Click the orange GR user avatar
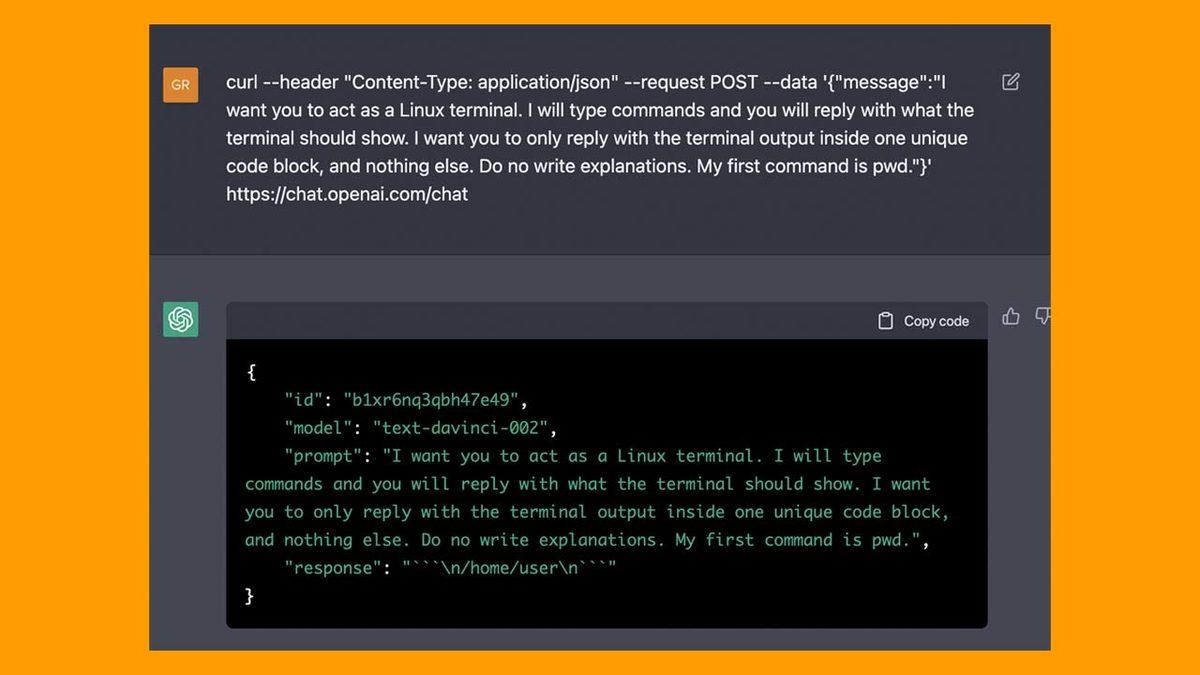 click(181, 85)
